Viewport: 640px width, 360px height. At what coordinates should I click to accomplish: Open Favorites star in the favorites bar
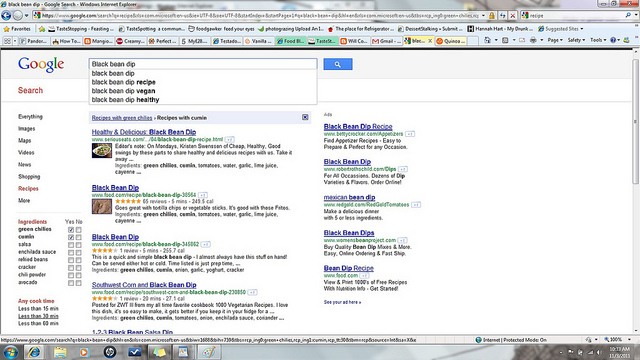point(17,29)
